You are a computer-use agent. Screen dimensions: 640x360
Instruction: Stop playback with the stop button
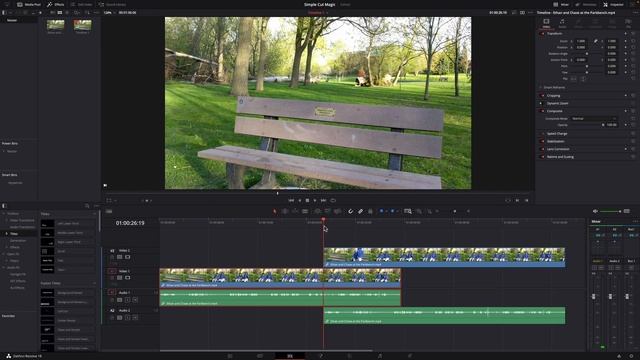307,200
